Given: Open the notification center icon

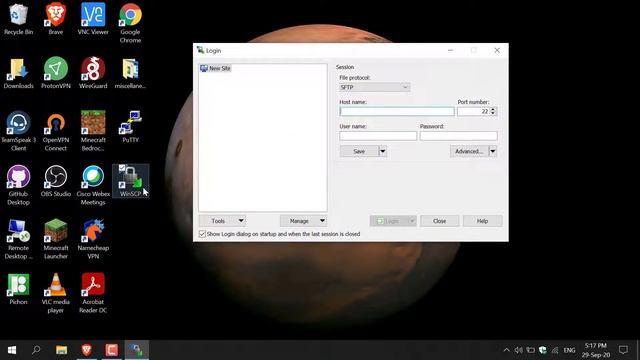Looking at the screenshot, I should 623,350.
